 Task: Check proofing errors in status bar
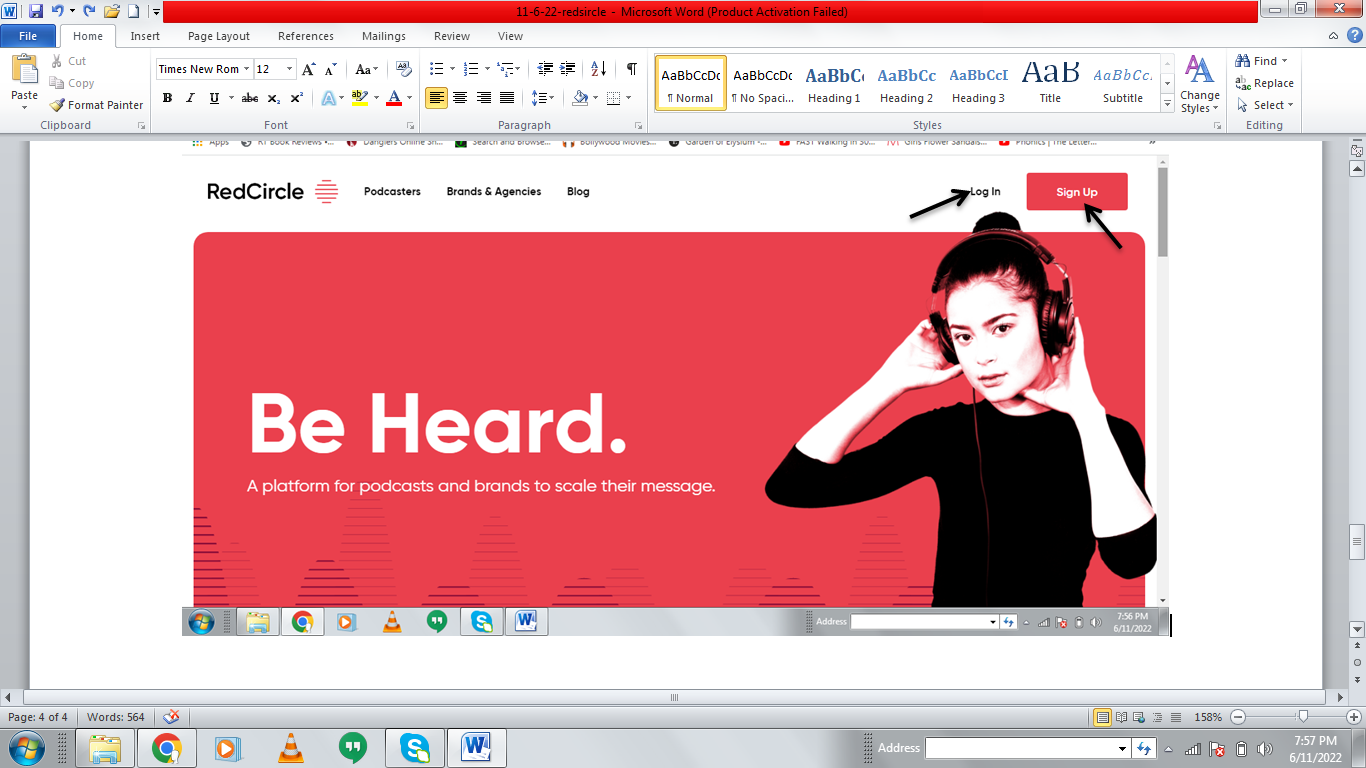click(x=171, y=717)
